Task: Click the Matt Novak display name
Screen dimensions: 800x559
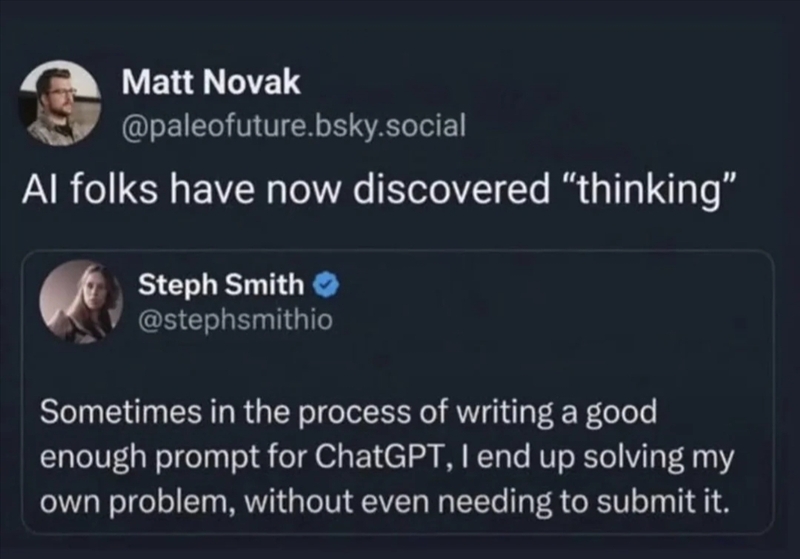Action: (x=210, y=84)
